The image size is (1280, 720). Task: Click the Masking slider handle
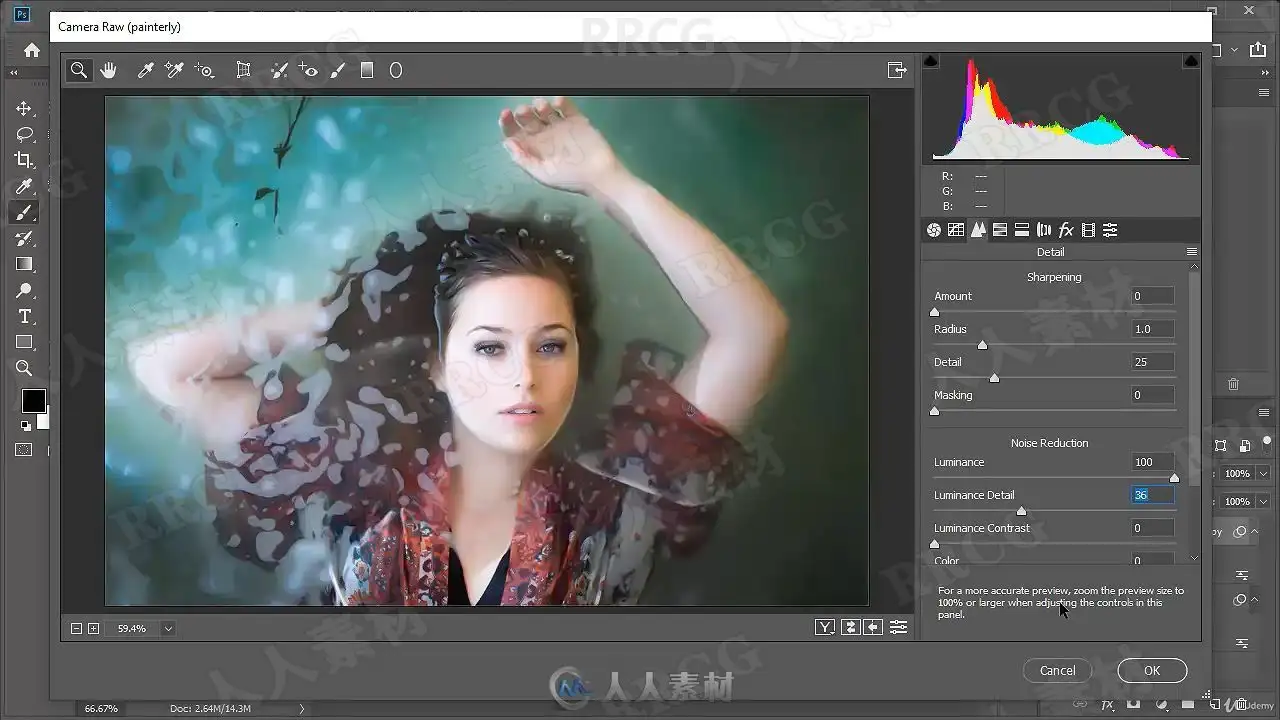[935, 411]
